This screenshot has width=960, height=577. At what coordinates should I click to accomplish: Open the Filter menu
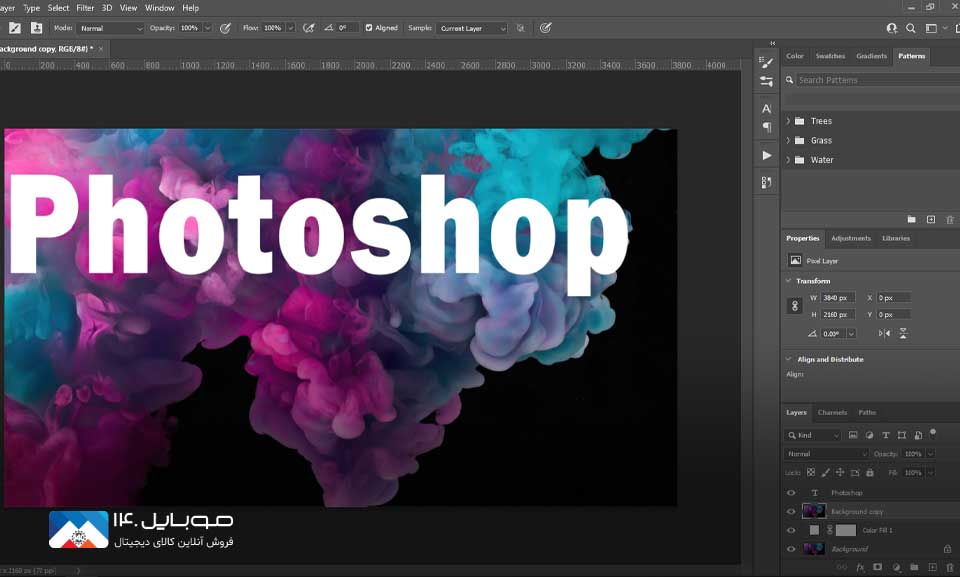pyautogui.click(x=85, y=8)
